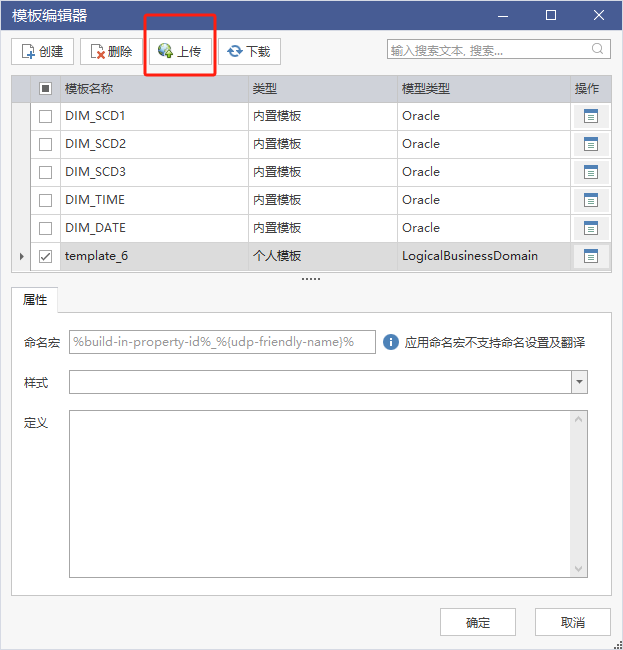Check the DIM_DATE row checkbox

click(x=45, y=228)
